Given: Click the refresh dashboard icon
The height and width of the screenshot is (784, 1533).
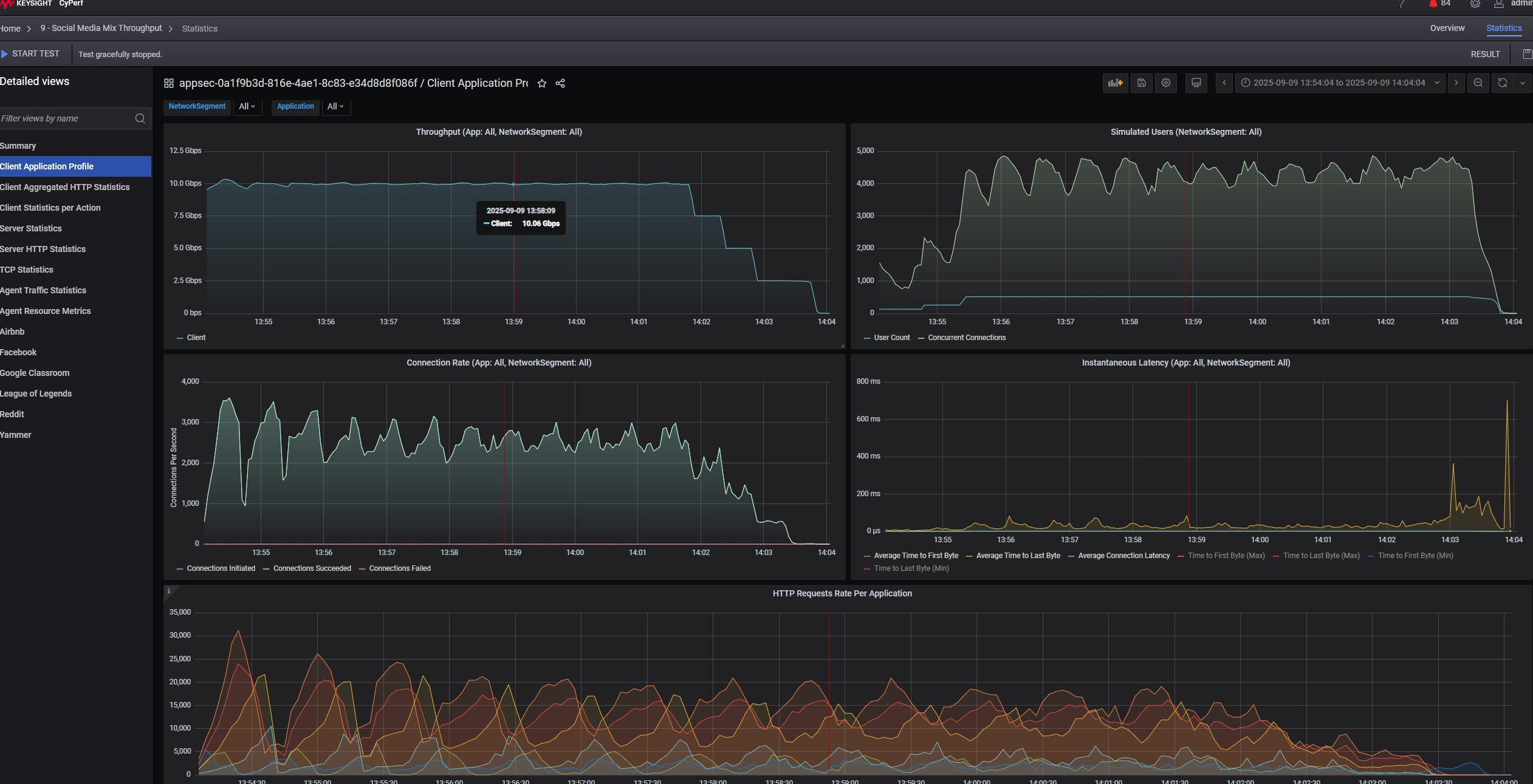Looking at the screenshot, I should pyautogui.click(x=1502, y=83).
